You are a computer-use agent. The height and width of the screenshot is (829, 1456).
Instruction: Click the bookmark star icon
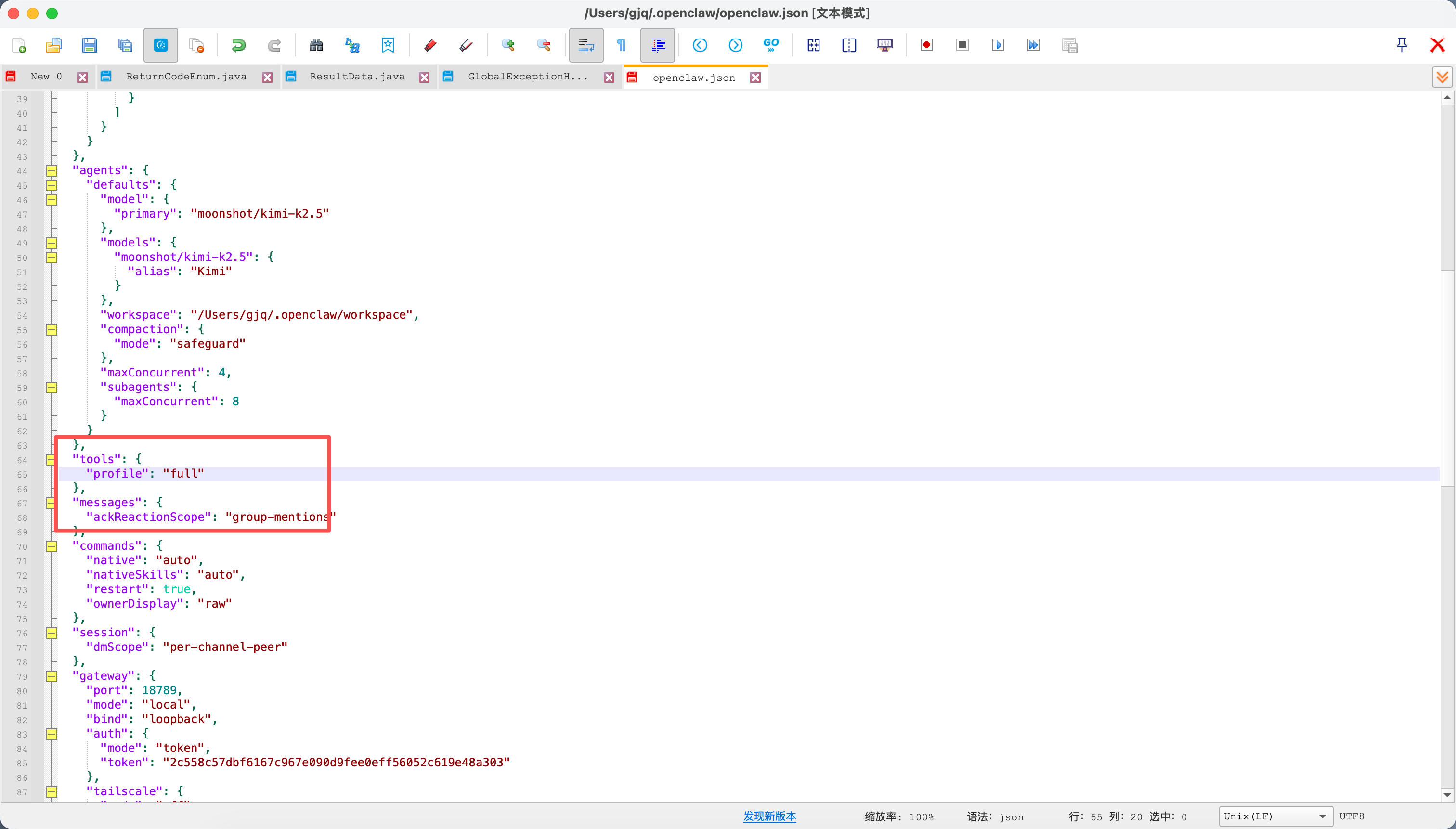coord(388,46)
